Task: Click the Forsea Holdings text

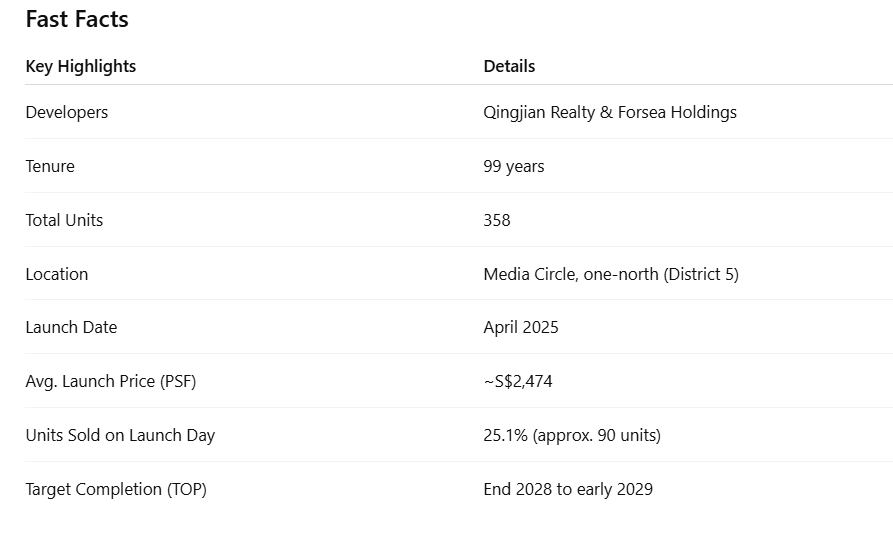Action: 677,112
